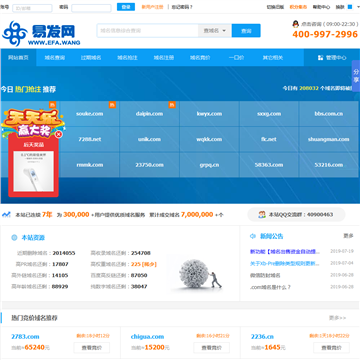Open the 2236.cn auction link
The width and height of the screenshot is (360, 360).
pos(262,337)
